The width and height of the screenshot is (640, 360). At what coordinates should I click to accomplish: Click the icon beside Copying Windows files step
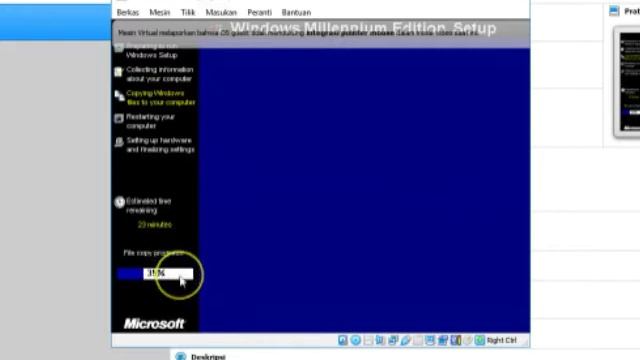coord(119,96)
